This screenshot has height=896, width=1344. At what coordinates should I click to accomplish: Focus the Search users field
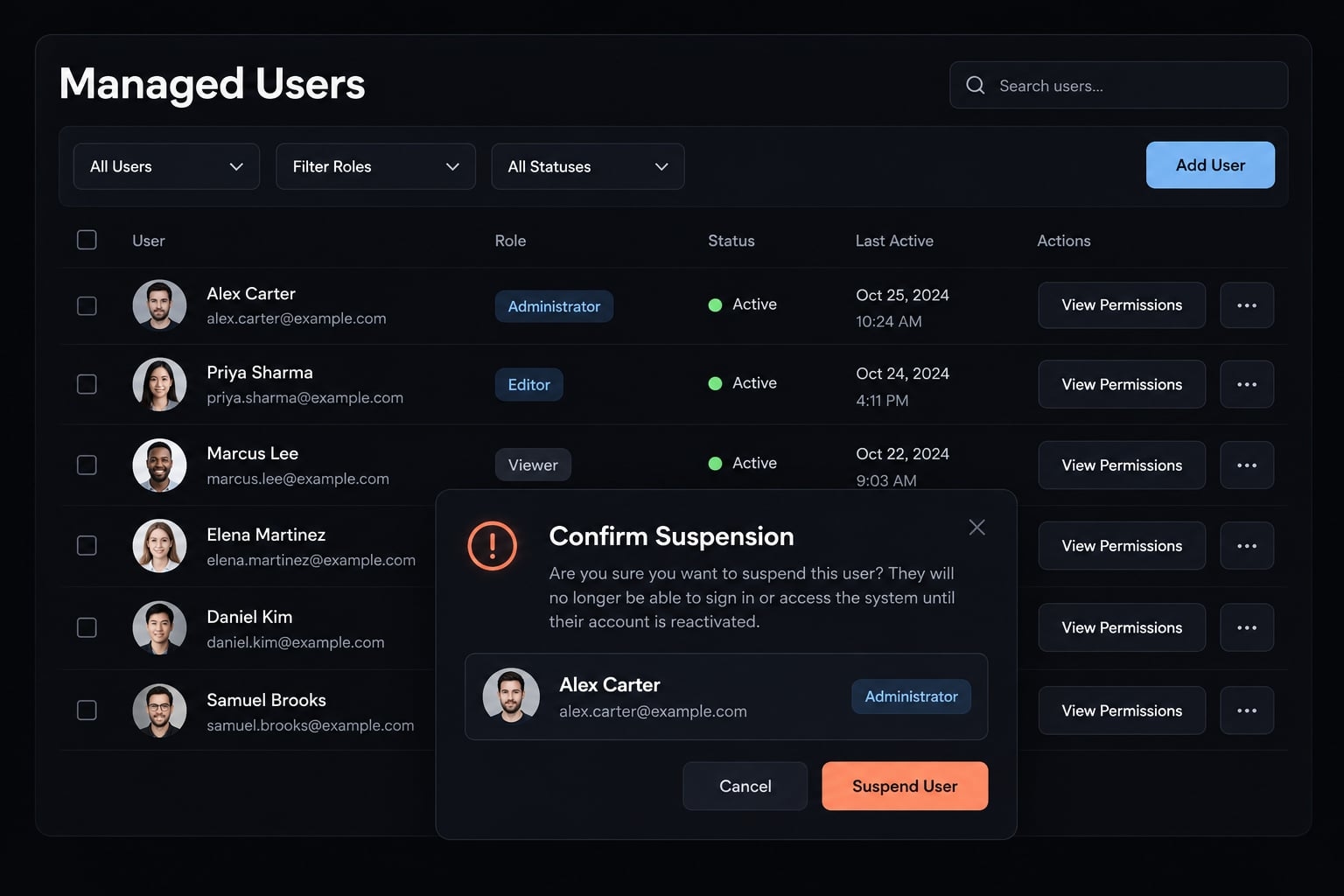1118,85
